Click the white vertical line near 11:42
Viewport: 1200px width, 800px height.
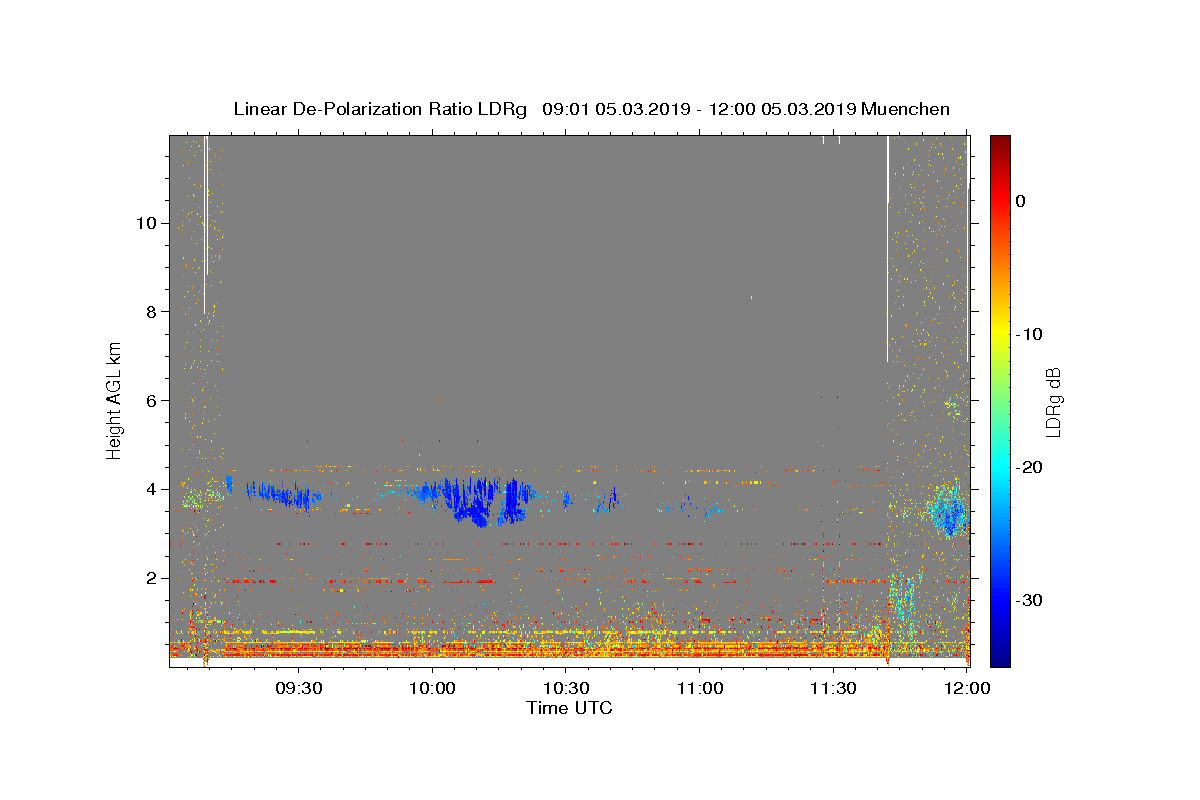pos(887,249)
